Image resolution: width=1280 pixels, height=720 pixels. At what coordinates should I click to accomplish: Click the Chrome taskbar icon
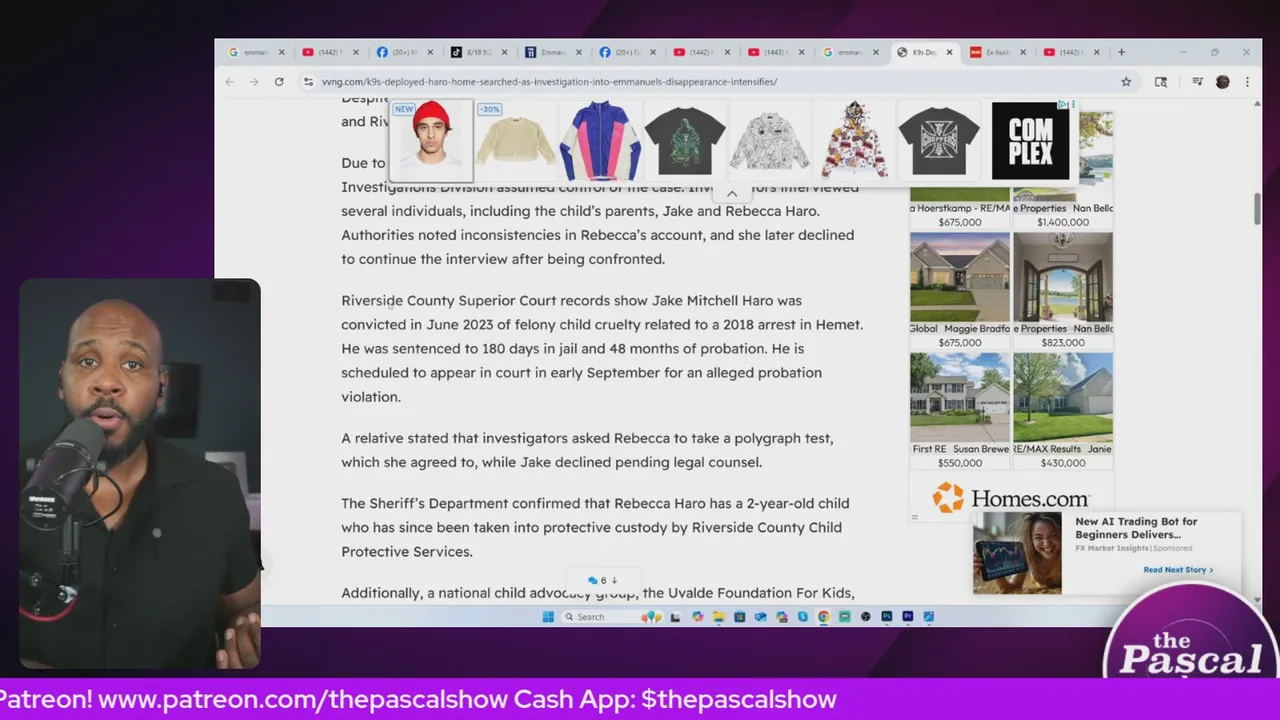(823, 617)
